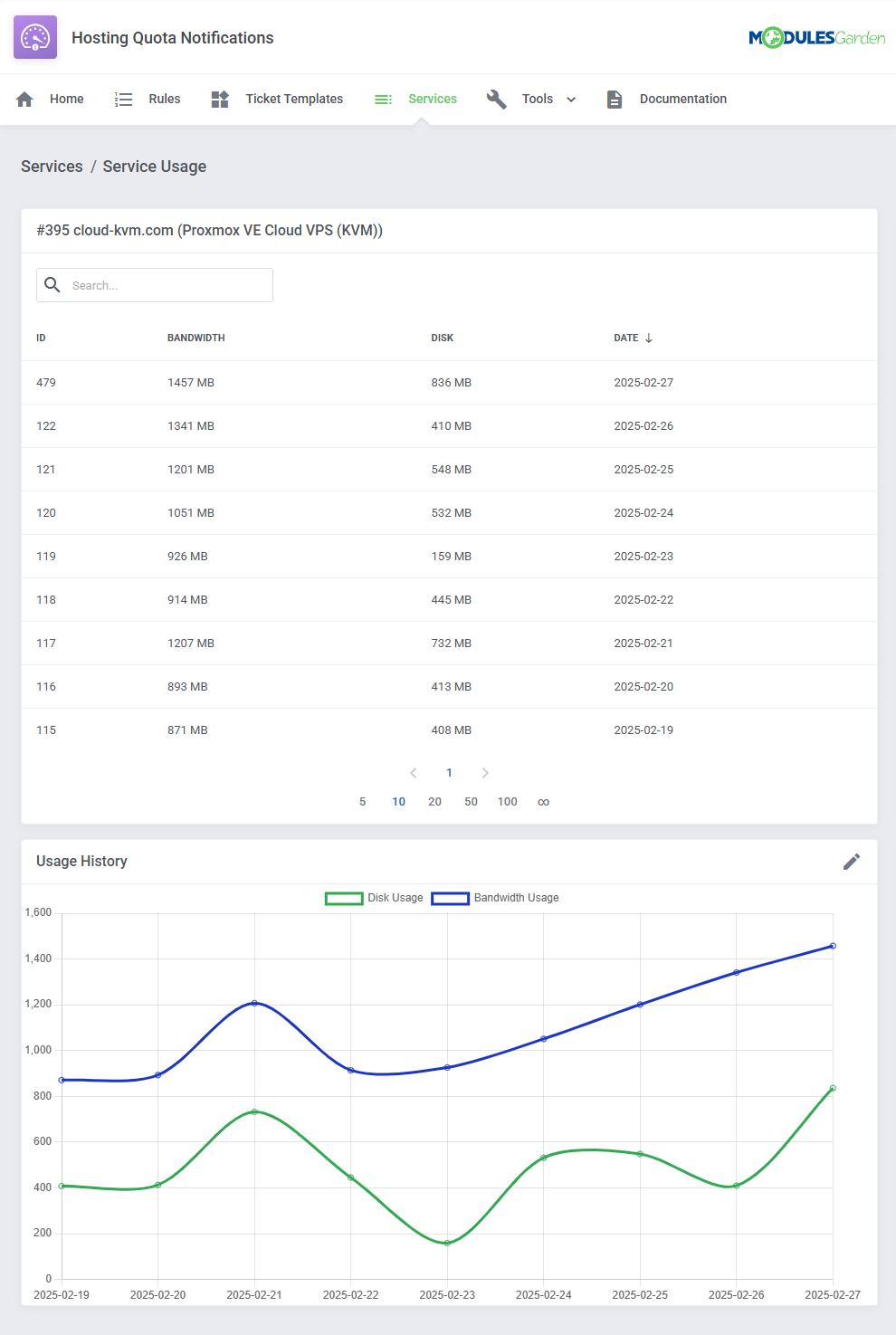
Task: Click bandwidth value 914 MB
Action: click(187, 600)
